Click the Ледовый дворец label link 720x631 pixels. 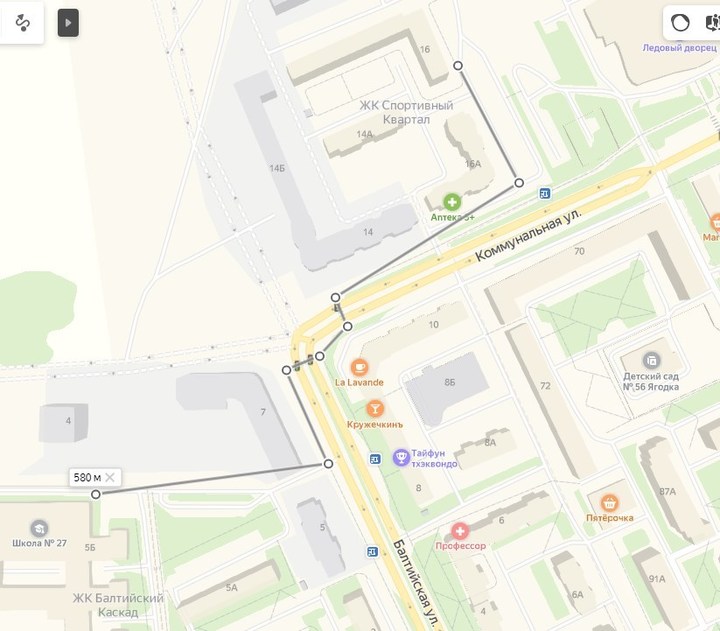tap(679, 48)
